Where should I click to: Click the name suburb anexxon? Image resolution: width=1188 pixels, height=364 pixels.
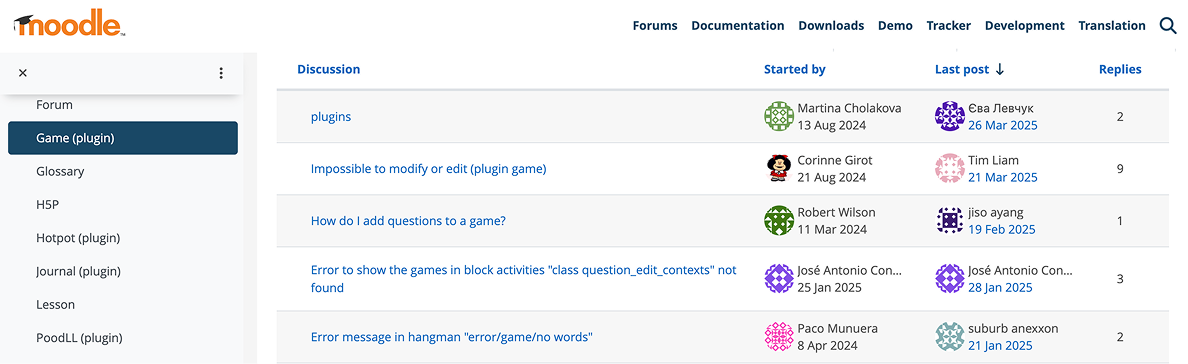(x=1013, y=328)
